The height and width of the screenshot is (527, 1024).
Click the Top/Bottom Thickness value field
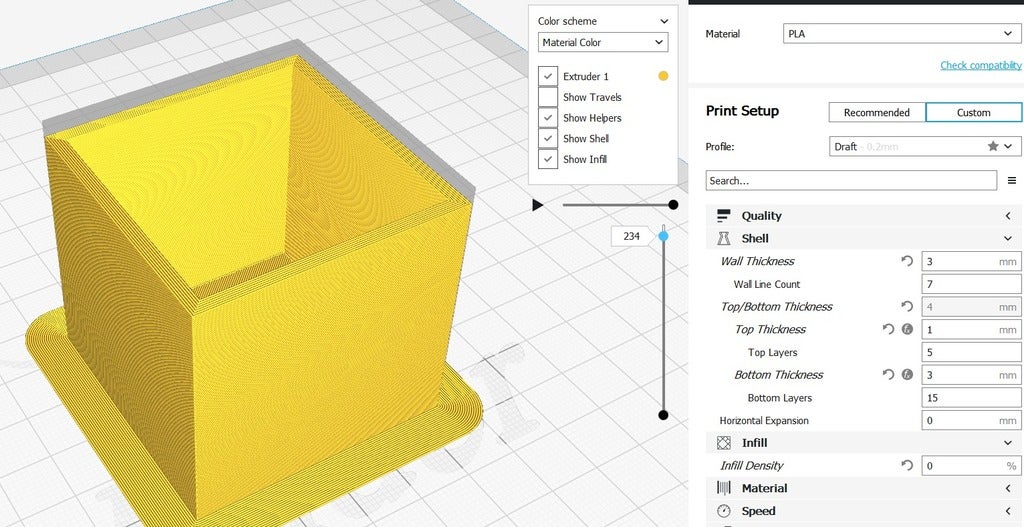[x=971, y=306]
